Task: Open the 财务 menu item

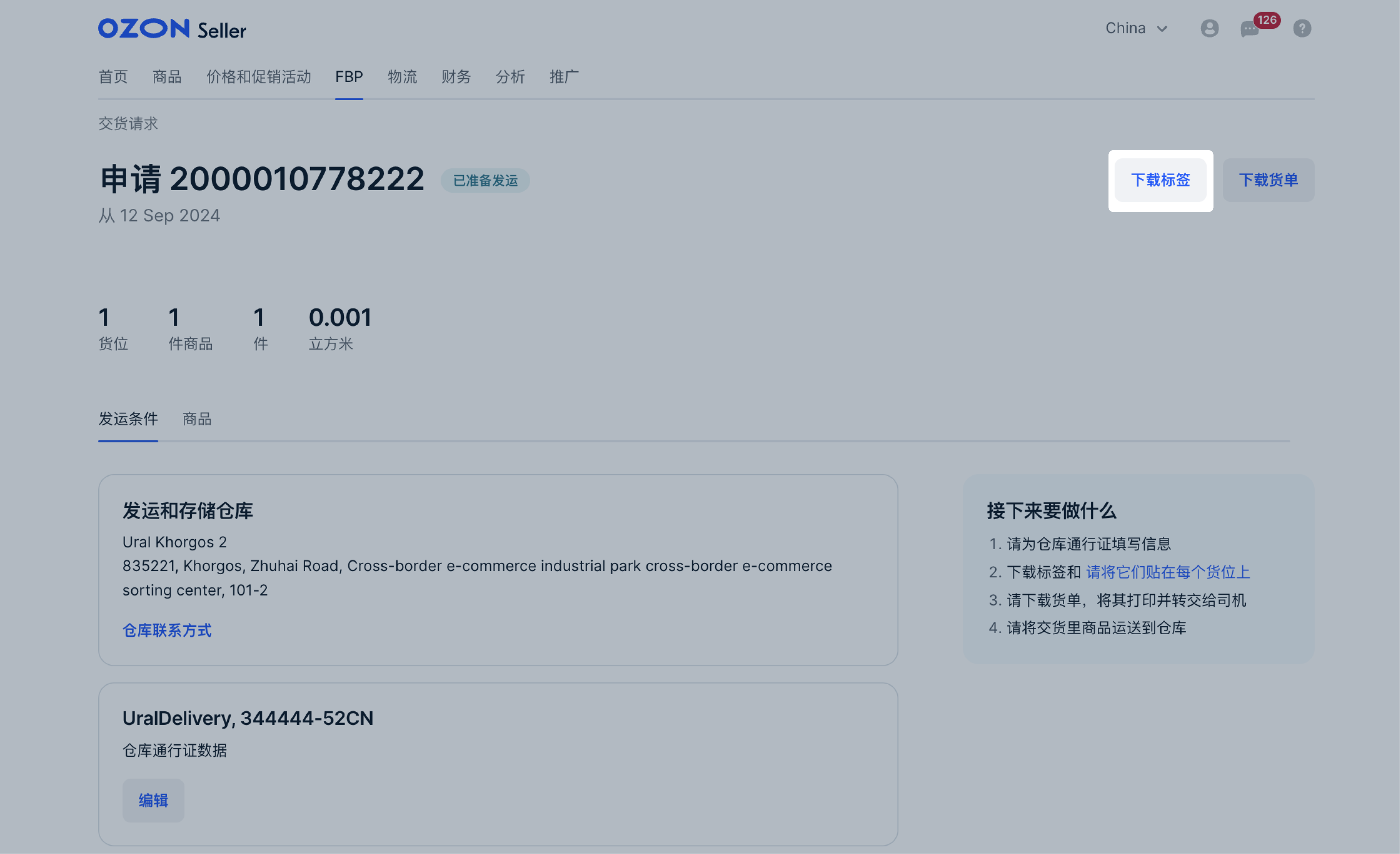Action: pyautogui.click(x=456, y=77)
